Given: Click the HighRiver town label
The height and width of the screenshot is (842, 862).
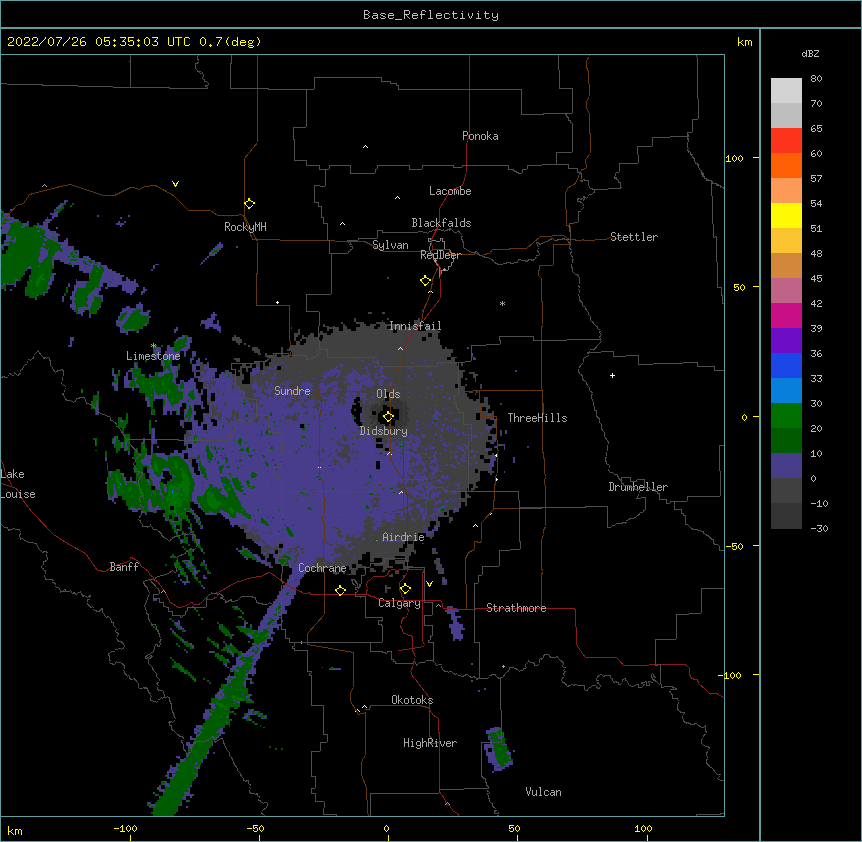Looking at the screenshot, I should [430, 743].
